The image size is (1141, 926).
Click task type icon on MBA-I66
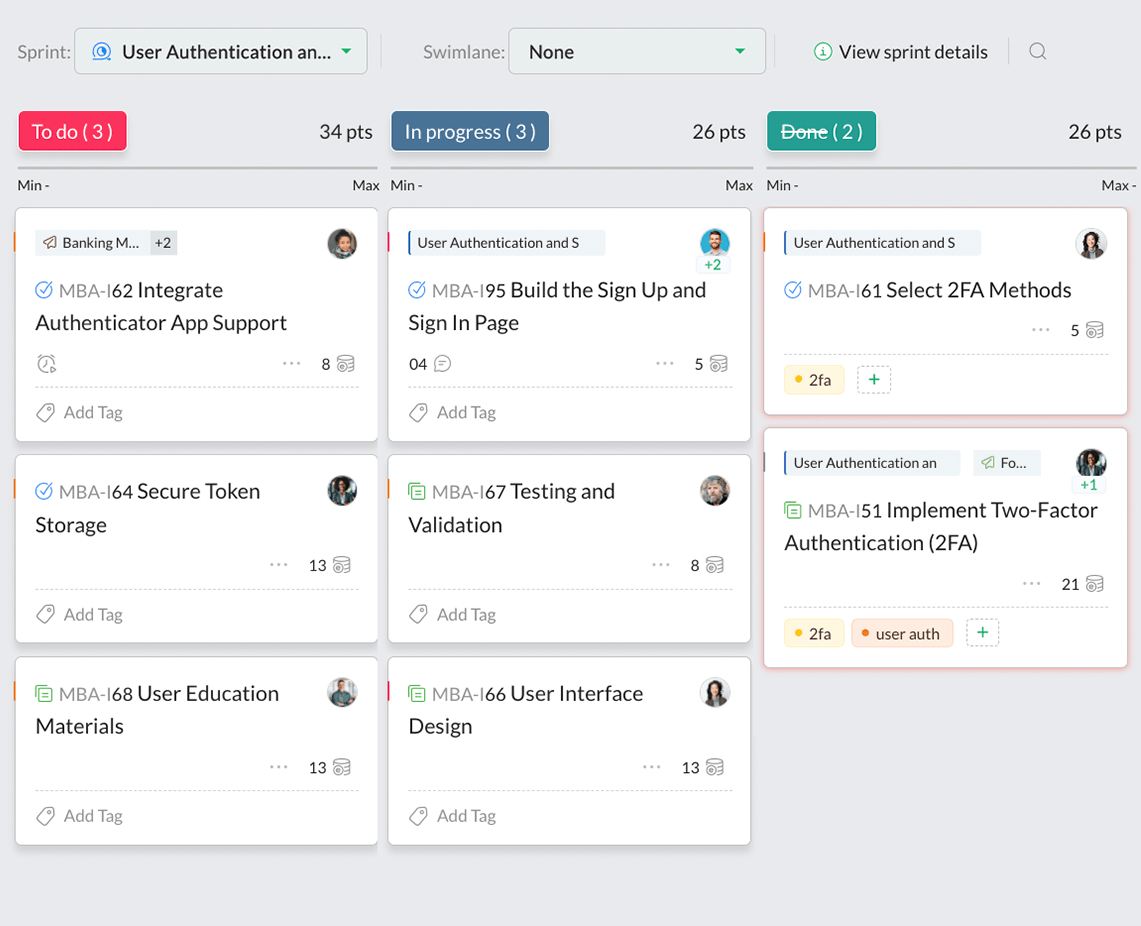point(417,694)
